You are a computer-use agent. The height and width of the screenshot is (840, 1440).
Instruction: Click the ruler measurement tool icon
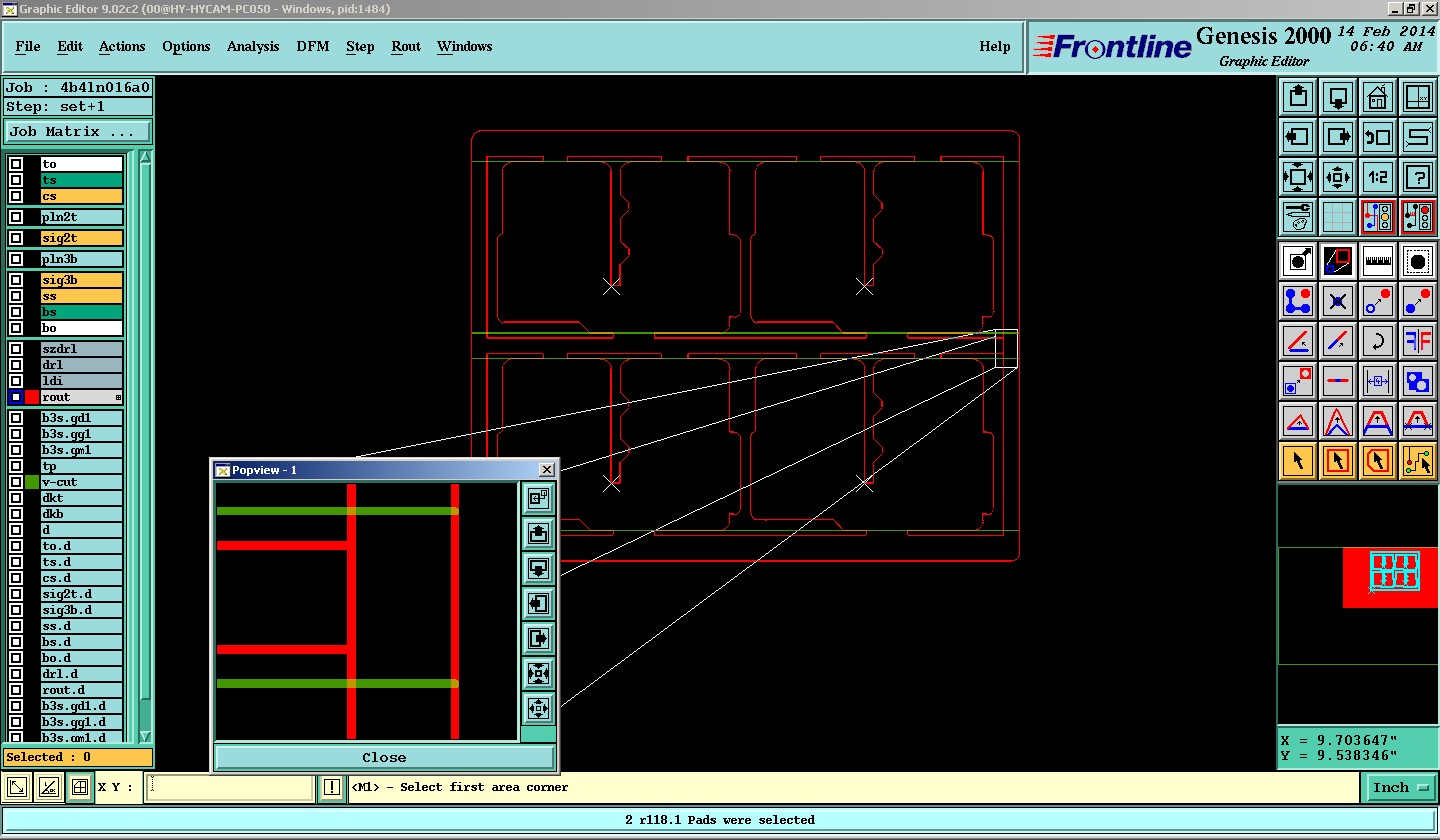(x=1378, y=261)
